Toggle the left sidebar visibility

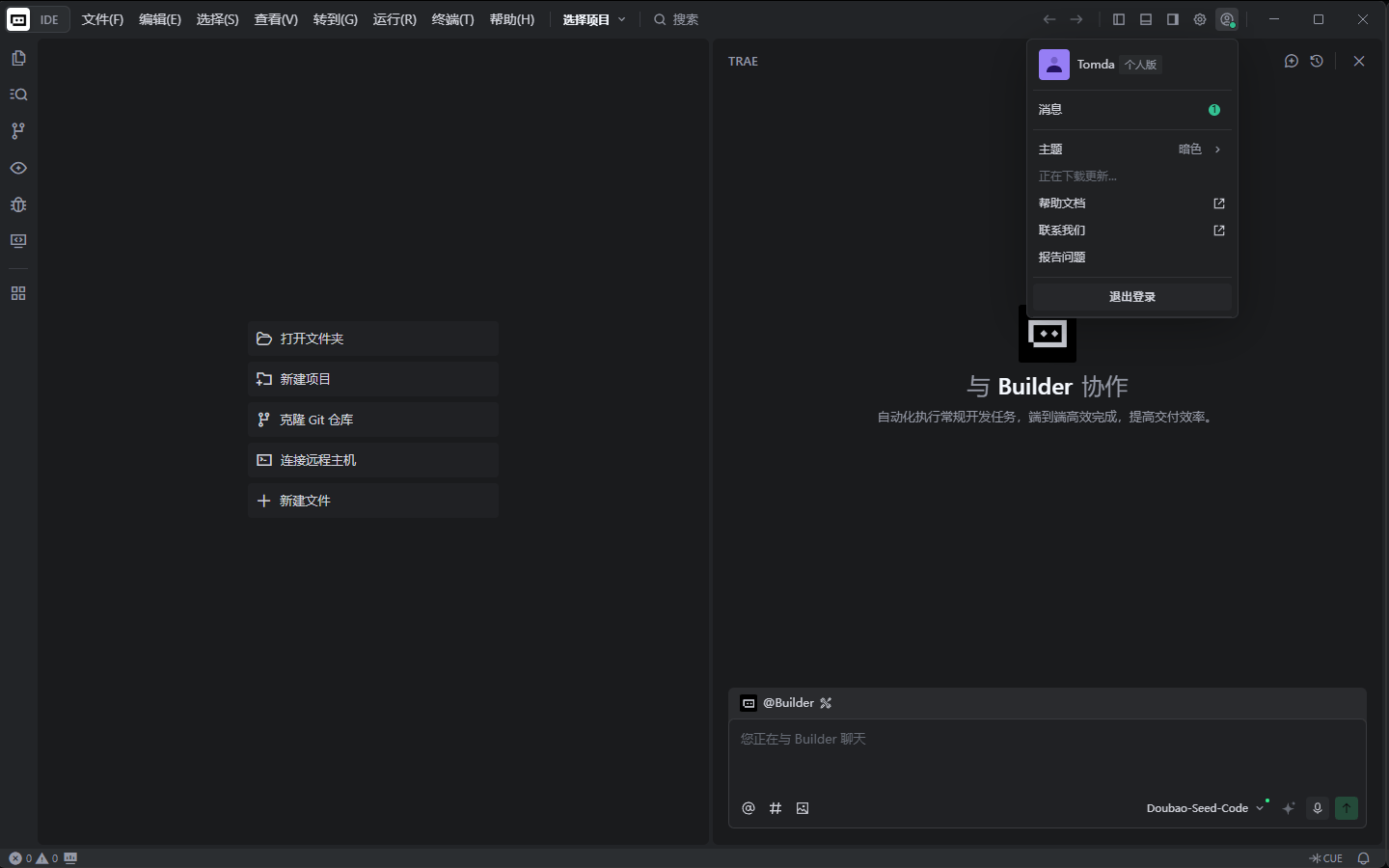[1119, 19]
